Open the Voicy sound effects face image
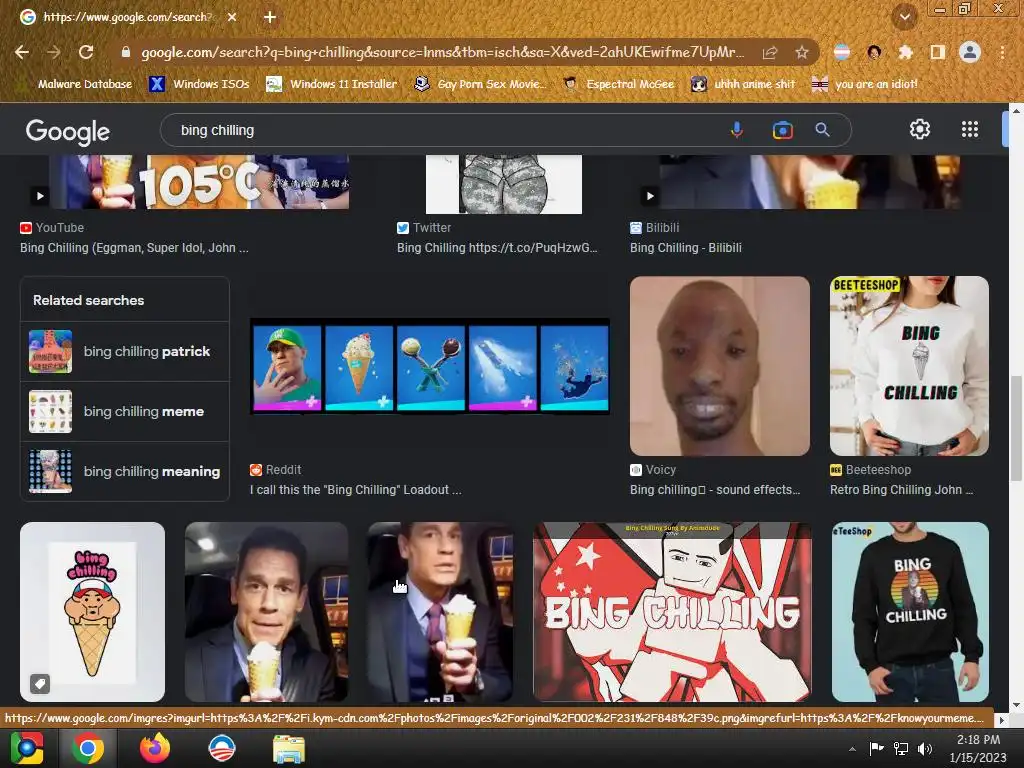 (x=720, y=366)
